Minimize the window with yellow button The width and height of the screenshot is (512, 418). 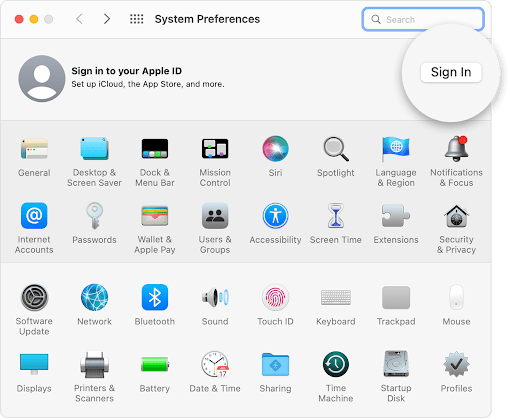pos(34,19)
